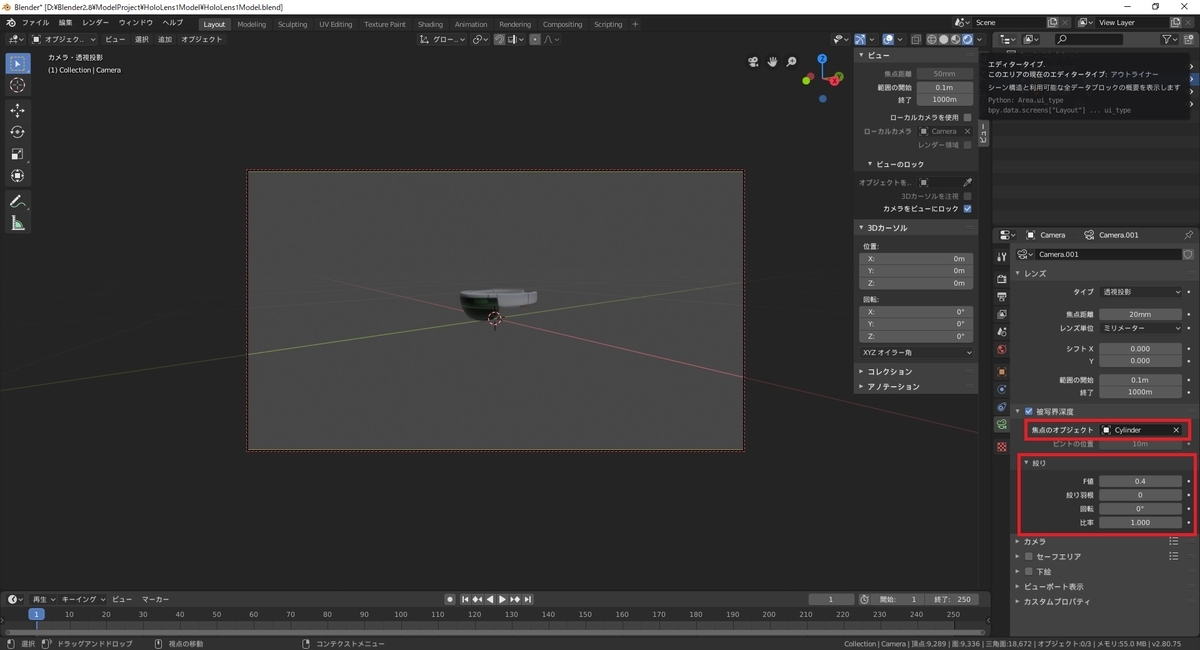Screen dimensions: 1200x650
Task: Open the ファイル menu
Action: pos(34,22)
